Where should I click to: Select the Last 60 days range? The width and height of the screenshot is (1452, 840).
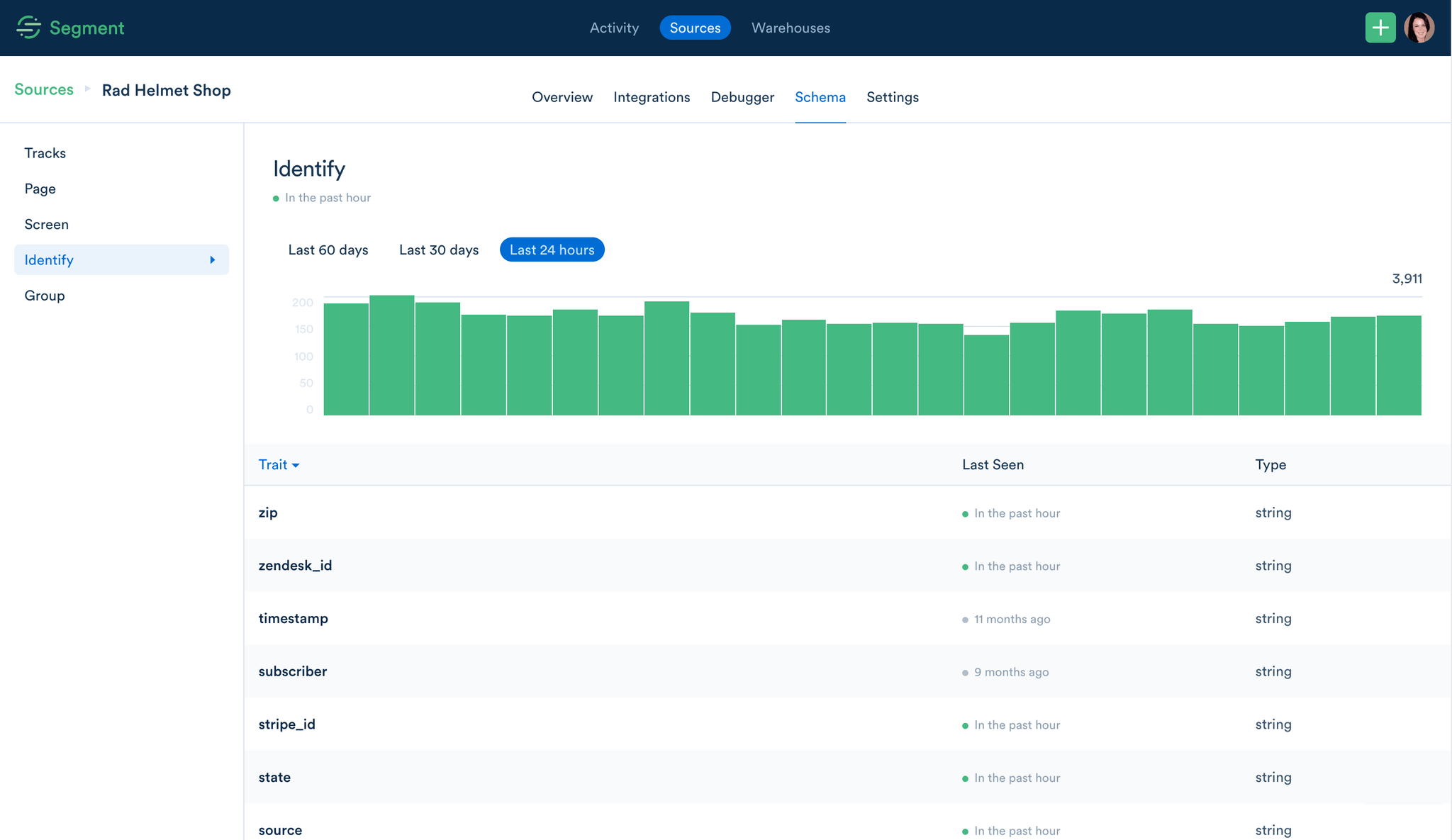(328, 250)
